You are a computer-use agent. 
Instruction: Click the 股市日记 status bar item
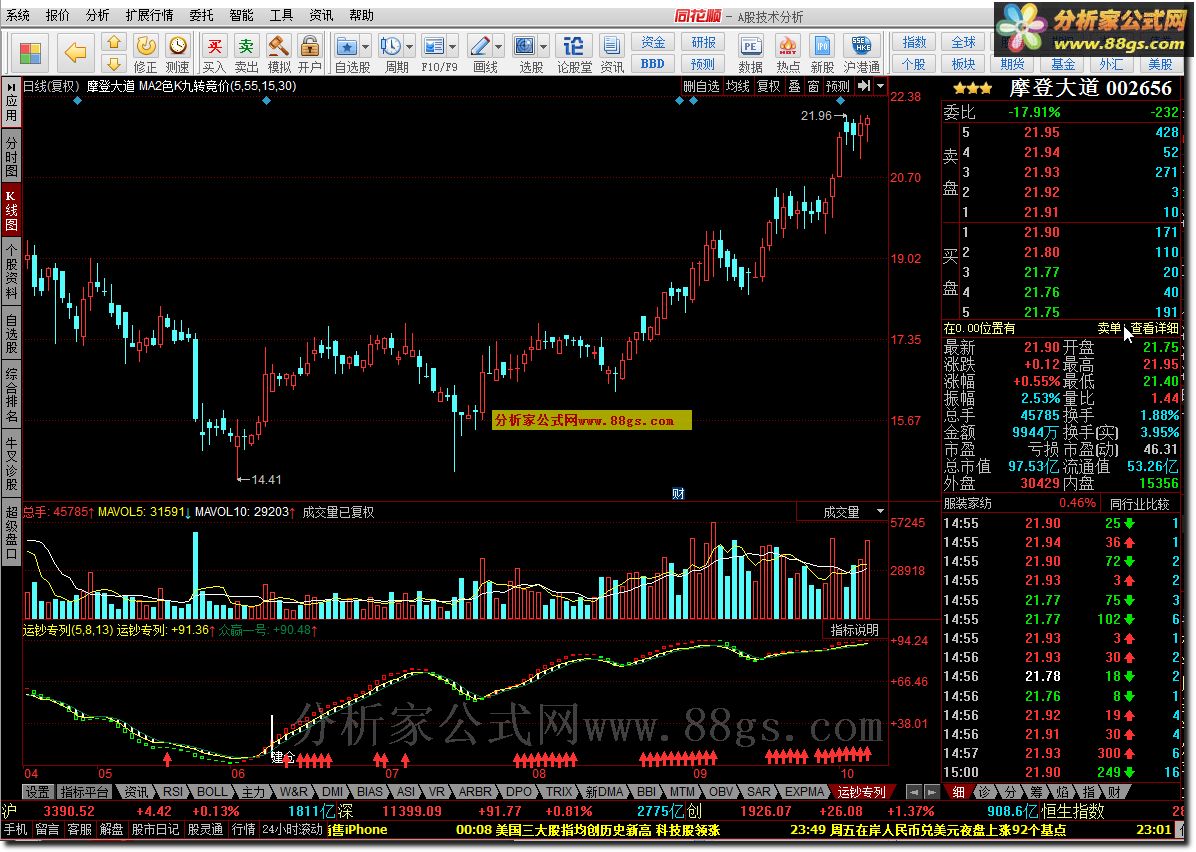[x=156, y=829]
